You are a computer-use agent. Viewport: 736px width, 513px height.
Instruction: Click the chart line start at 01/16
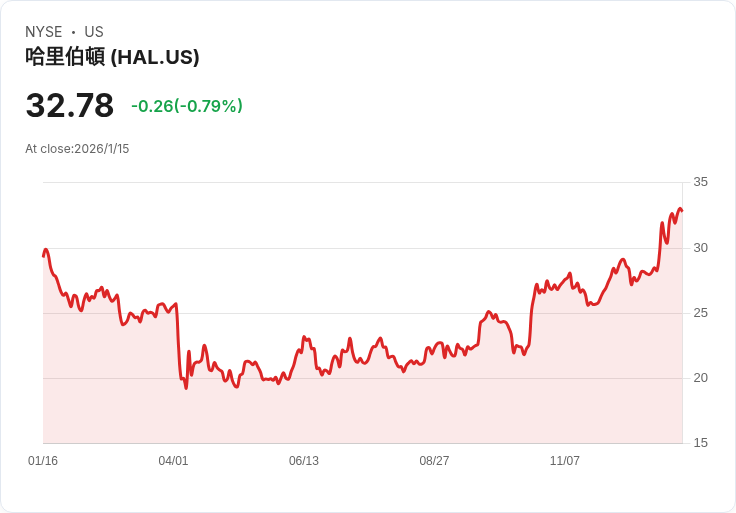[x=44, y=256]
